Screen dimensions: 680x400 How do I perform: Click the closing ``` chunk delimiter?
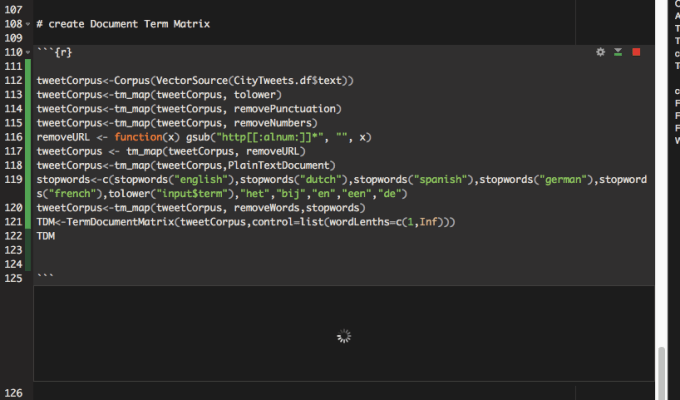pyautogui.click(x=45, y=275)
